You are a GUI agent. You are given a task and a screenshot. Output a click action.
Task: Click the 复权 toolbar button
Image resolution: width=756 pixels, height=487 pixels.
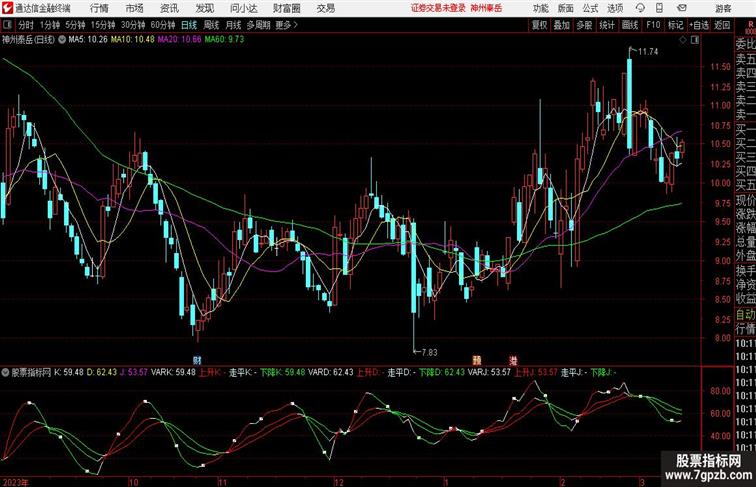540,25
